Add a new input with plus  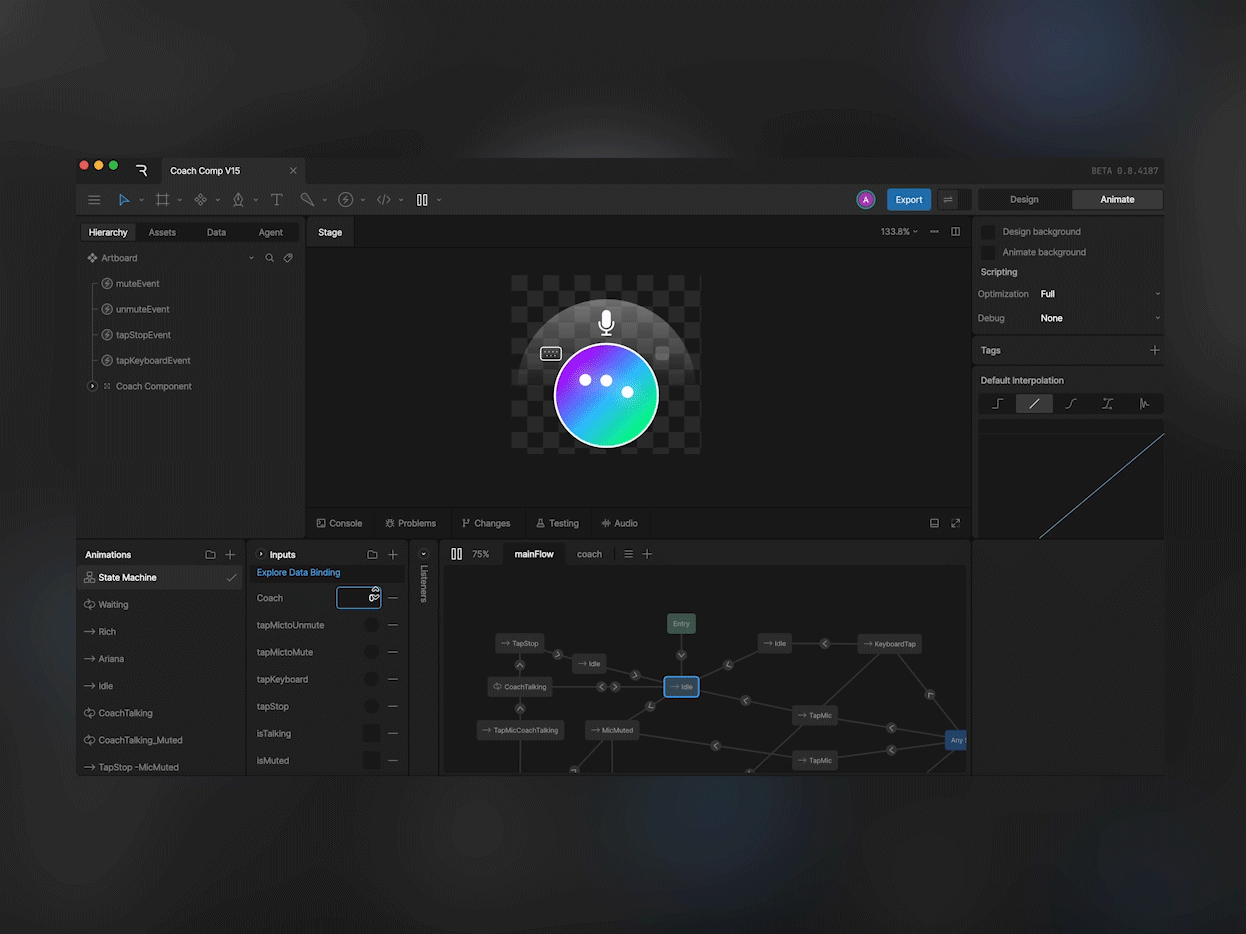(x=393, y=554)
